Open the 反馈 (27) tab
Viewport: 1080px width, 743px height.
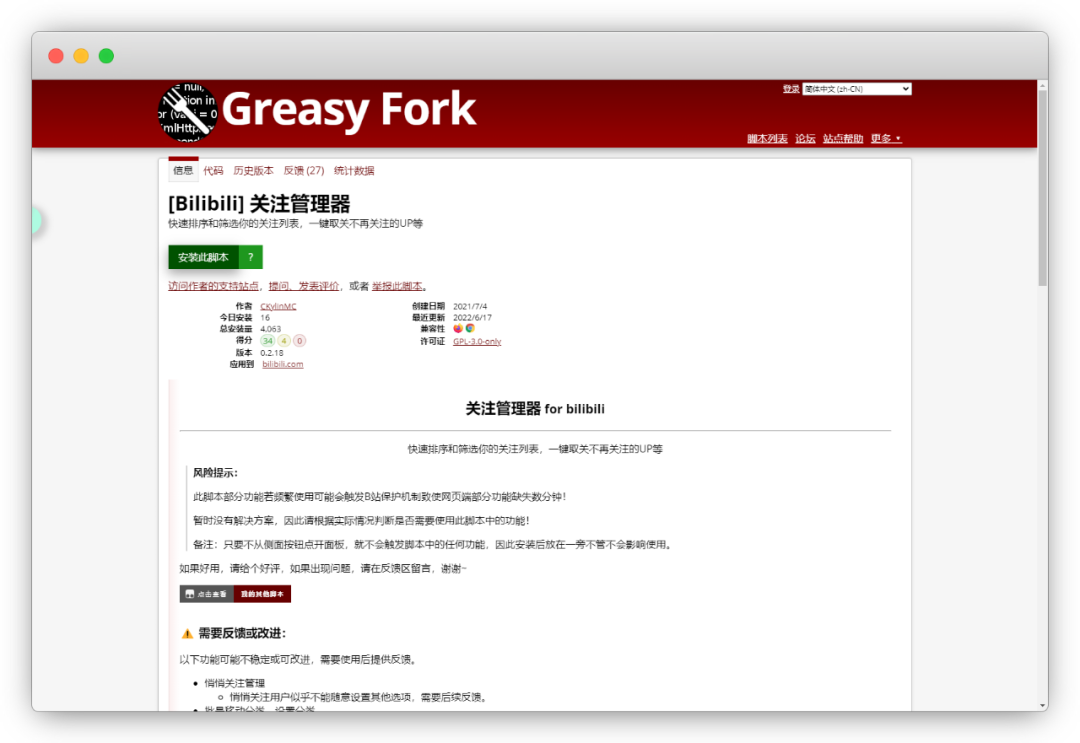pos(304,171)
